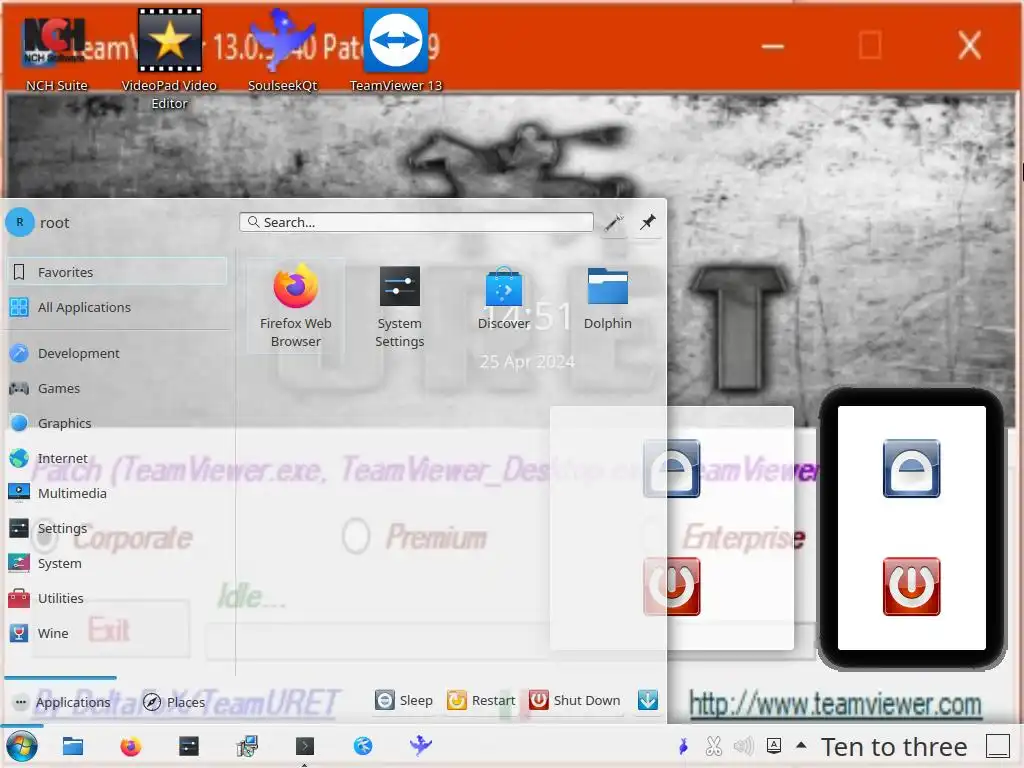Click the root user avatar

point(20,222)
